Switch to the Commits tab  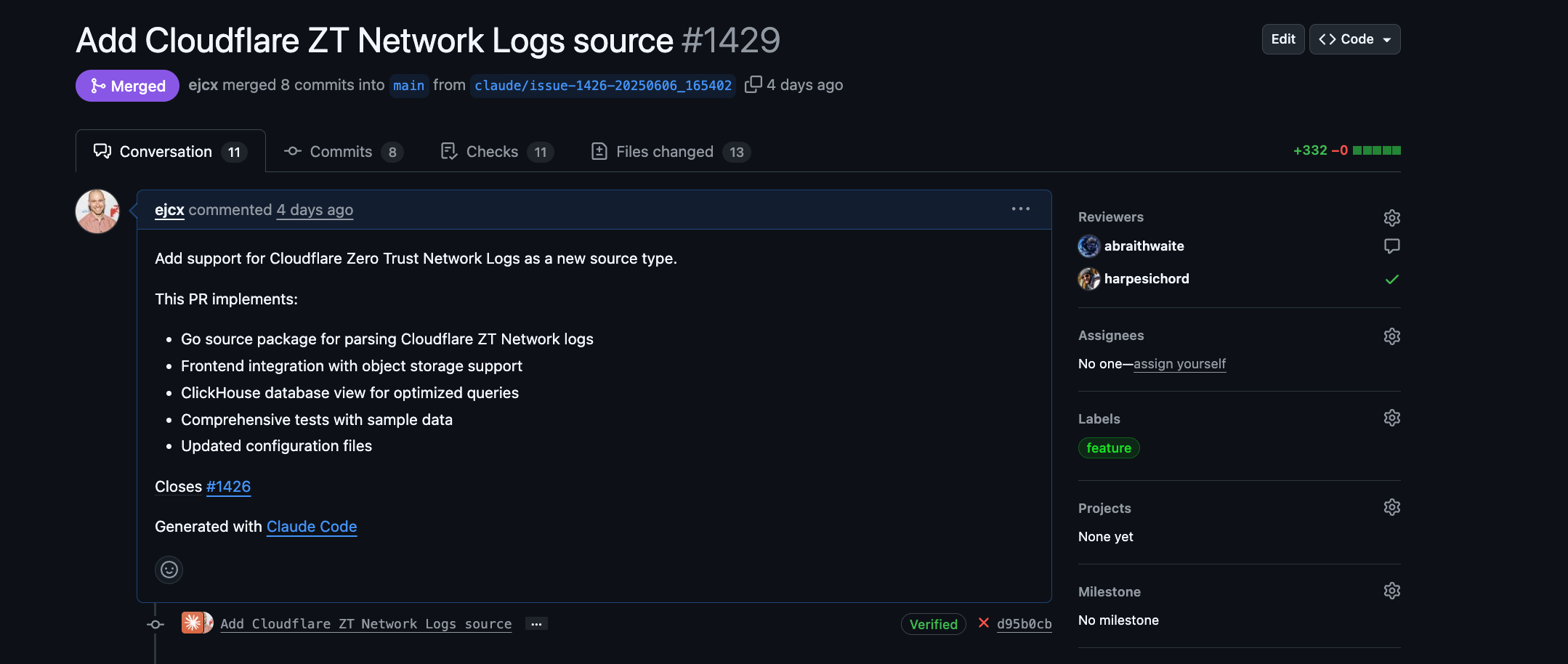pyautogui.click(x=342, y=152)
